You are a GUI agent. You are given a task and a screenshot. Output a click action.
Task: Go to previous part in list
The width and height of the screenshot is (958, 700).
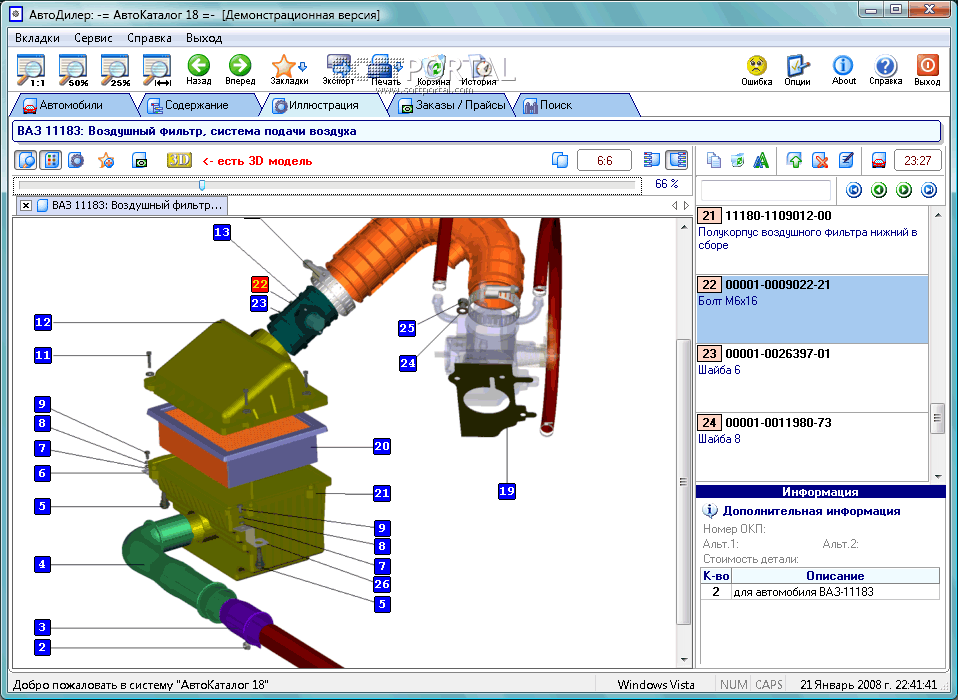879,190
